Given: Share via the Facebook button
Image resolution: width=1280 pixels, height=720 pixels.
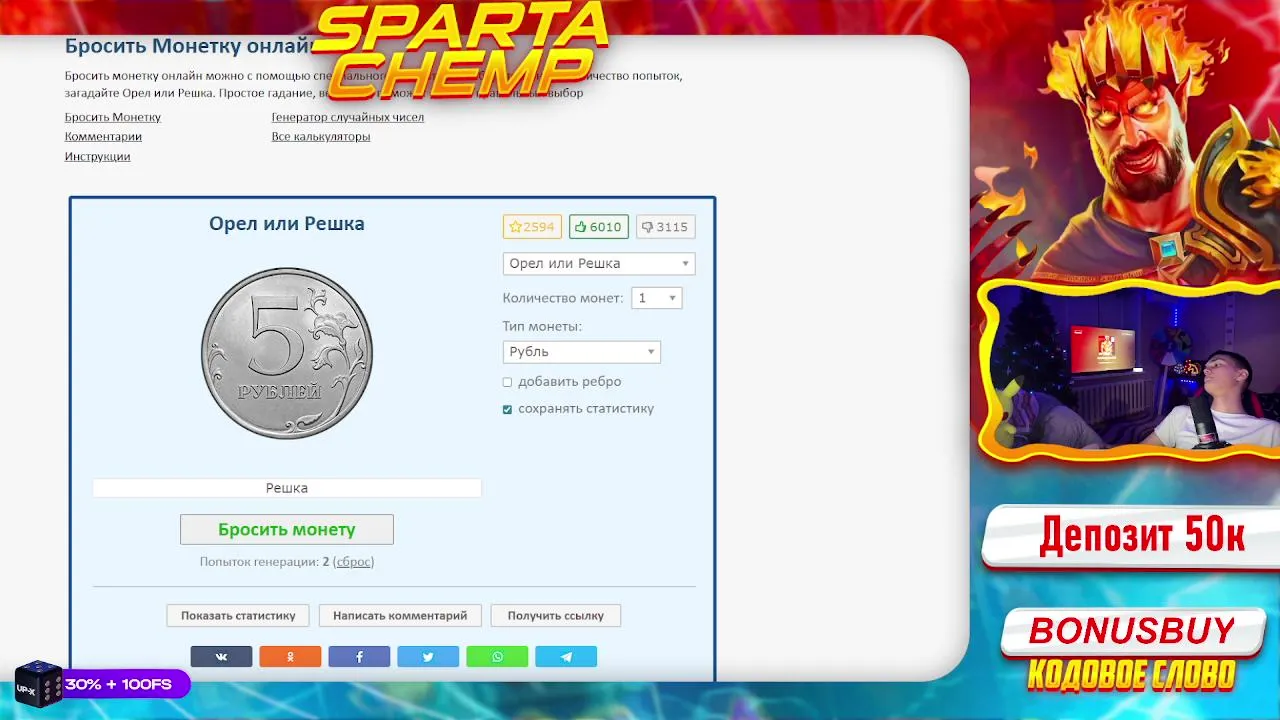Looking at the screenshot, I should click(x=359, y=657).
